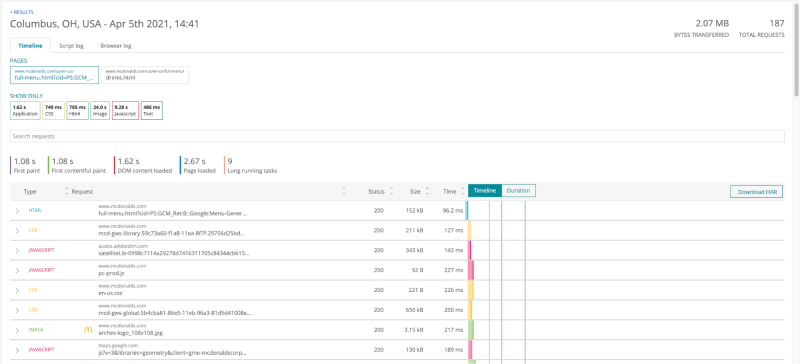Click the en-us.css request name
800x364 pixels.
click(x=110, y=293)
